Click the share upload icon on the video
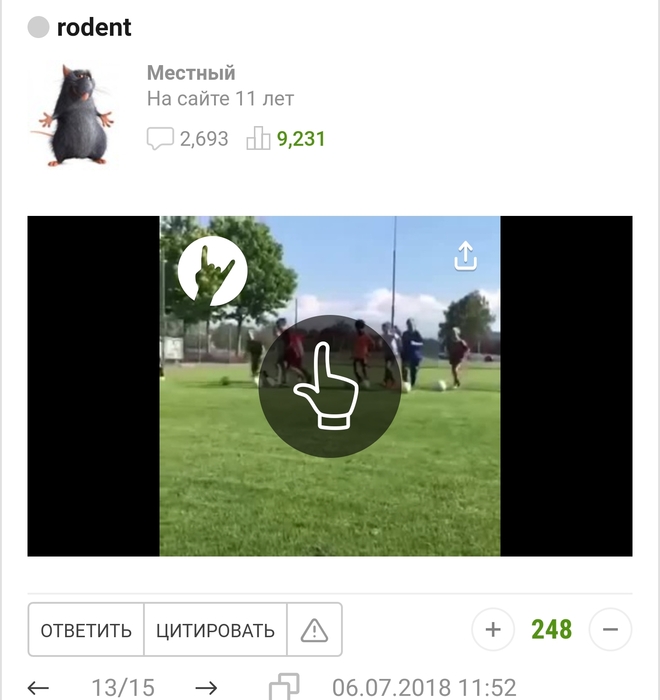The width and height of the screenshot is (660, 700). click(x=465, y=256)
